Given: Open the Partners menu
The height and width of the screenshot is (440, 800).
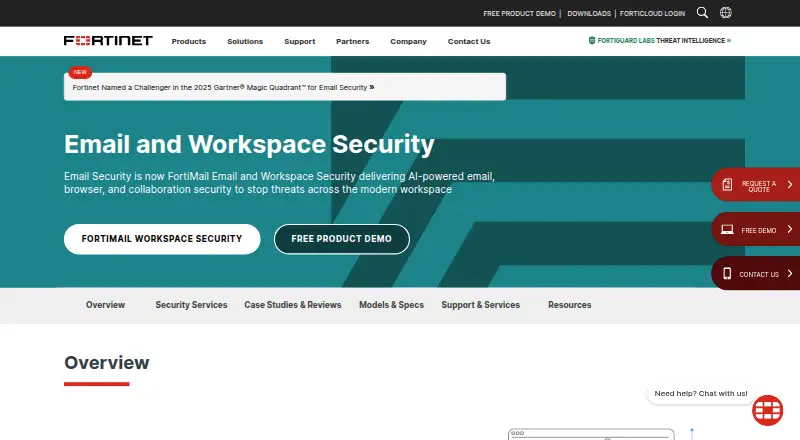Looking at the screenshot, I should (353, 41).
